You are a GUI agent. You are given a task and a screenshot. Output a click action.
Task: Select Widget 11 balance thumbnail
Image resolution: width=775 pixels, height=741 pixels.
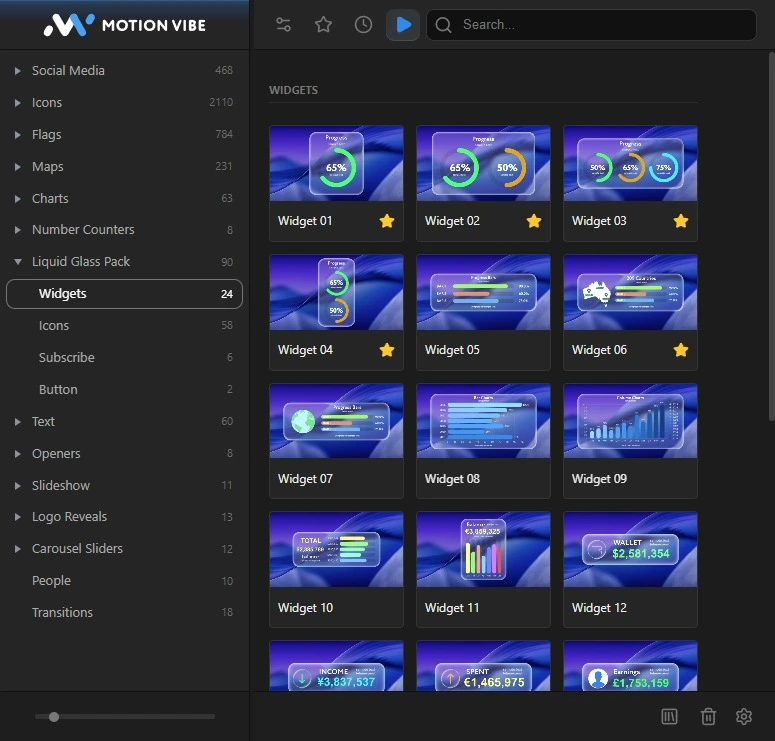point(483,550)
